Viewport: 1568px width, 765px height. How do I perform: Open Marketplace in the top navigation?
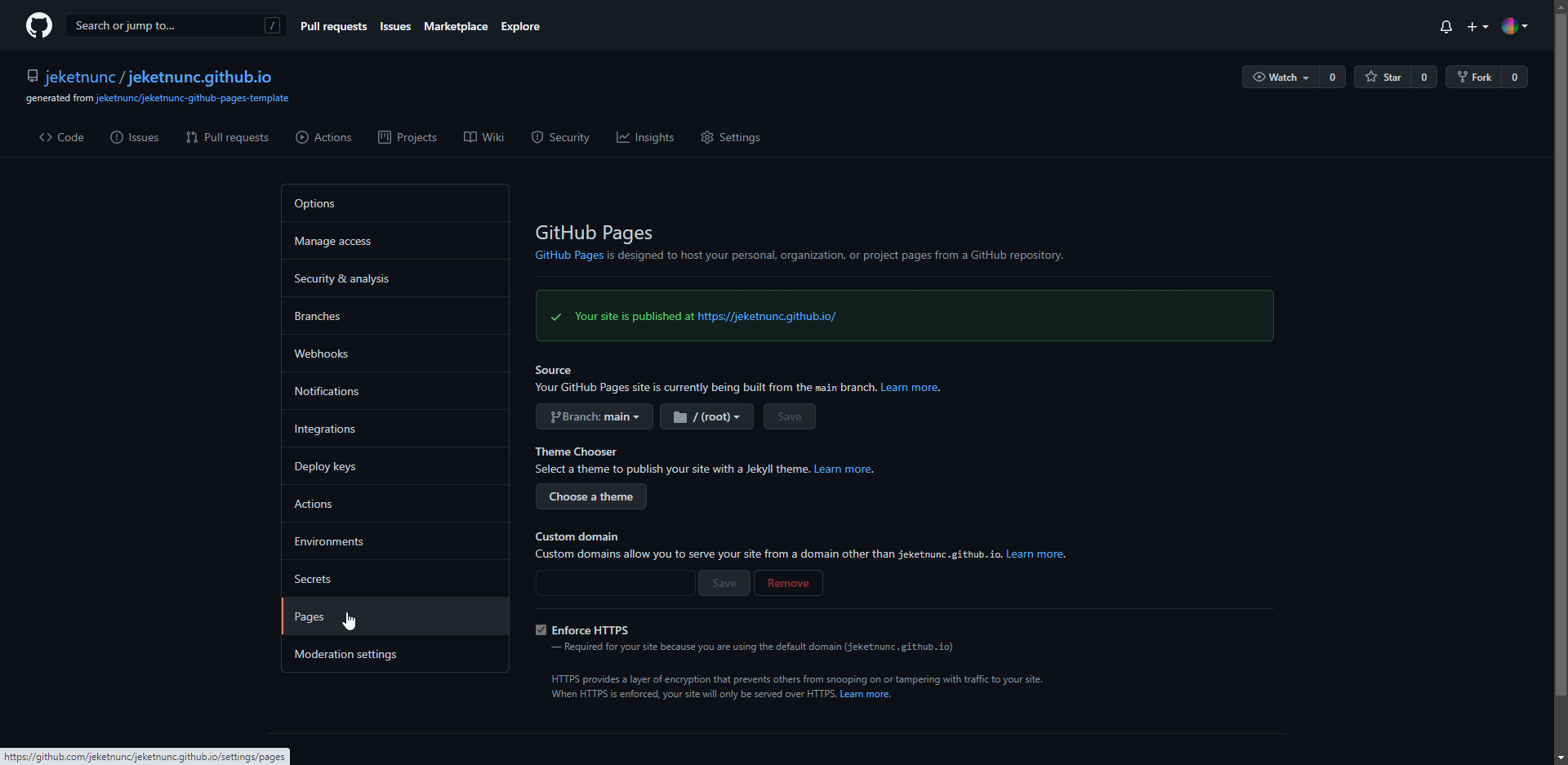[x=456, y=26]
